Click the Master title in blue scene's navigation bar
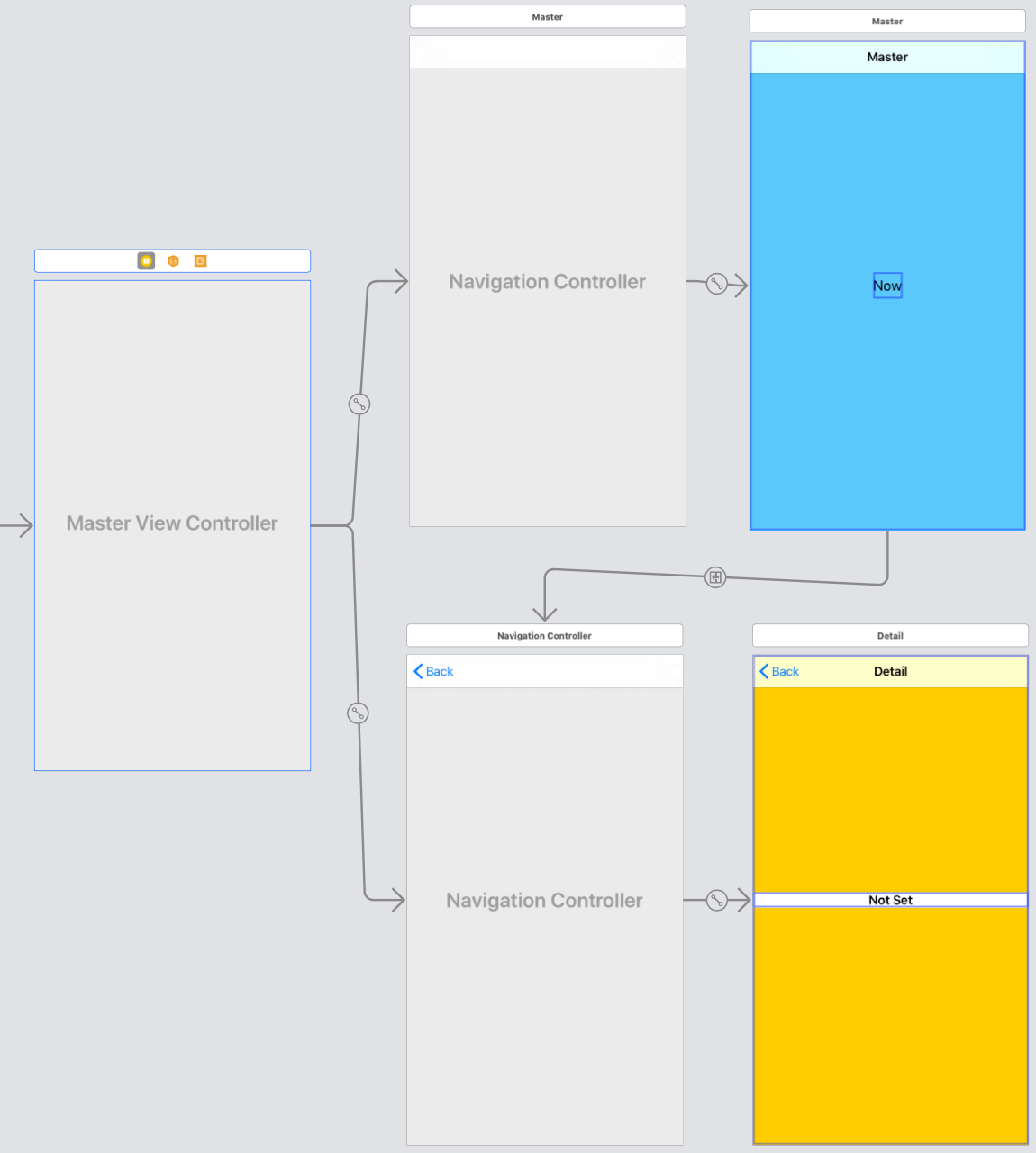 (x=887, y=57)
